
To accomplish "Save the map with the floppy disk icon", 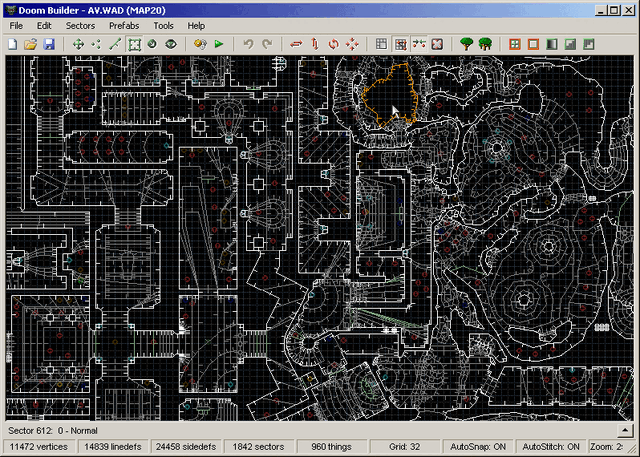I will (49, 44).
